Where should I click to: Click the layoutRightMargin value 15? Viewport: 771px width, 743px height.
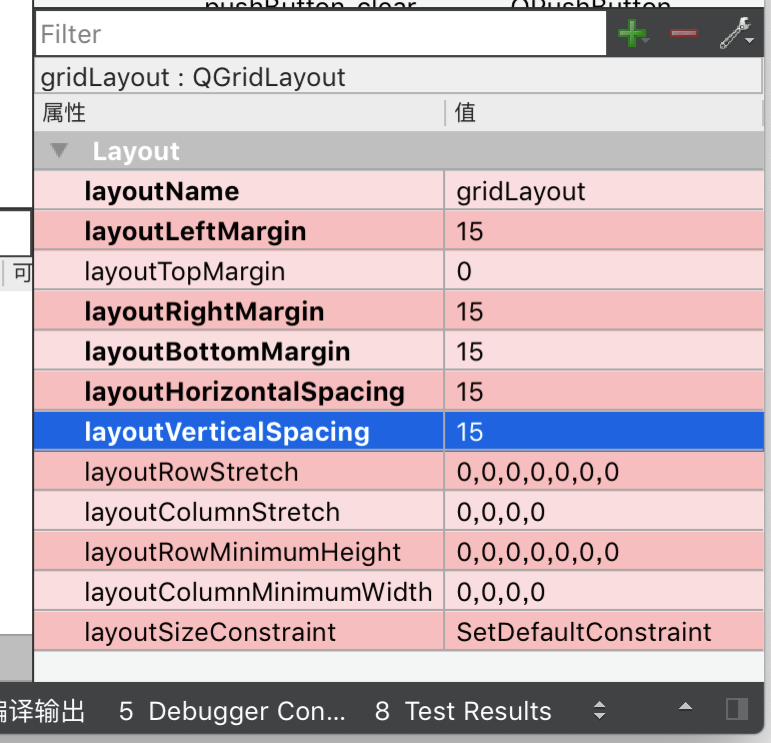(x=604, y=311)
